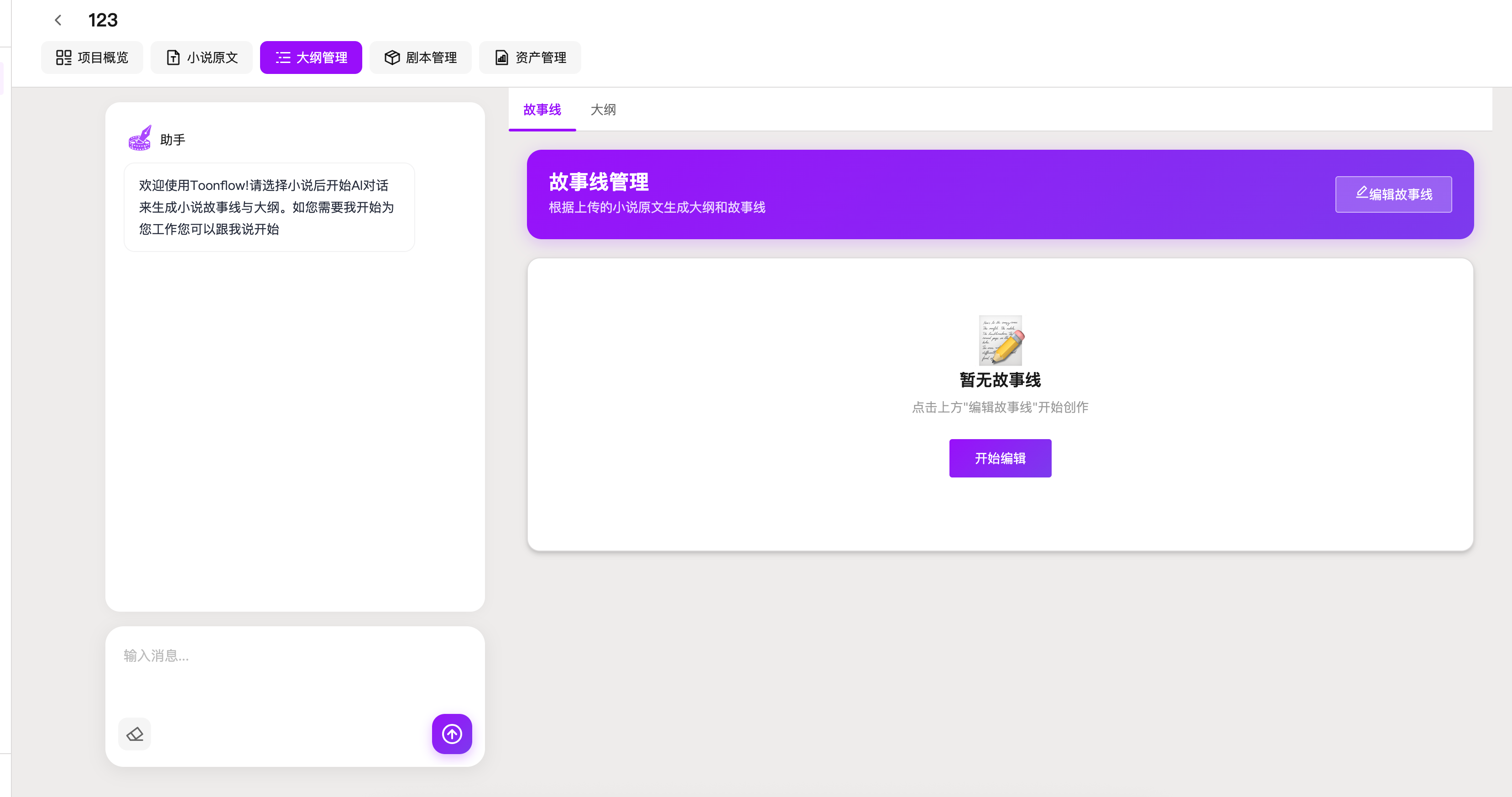Click the 剧本管理 box icon
This screenshot has width=1512, height=797.
(x=391, y=58)
